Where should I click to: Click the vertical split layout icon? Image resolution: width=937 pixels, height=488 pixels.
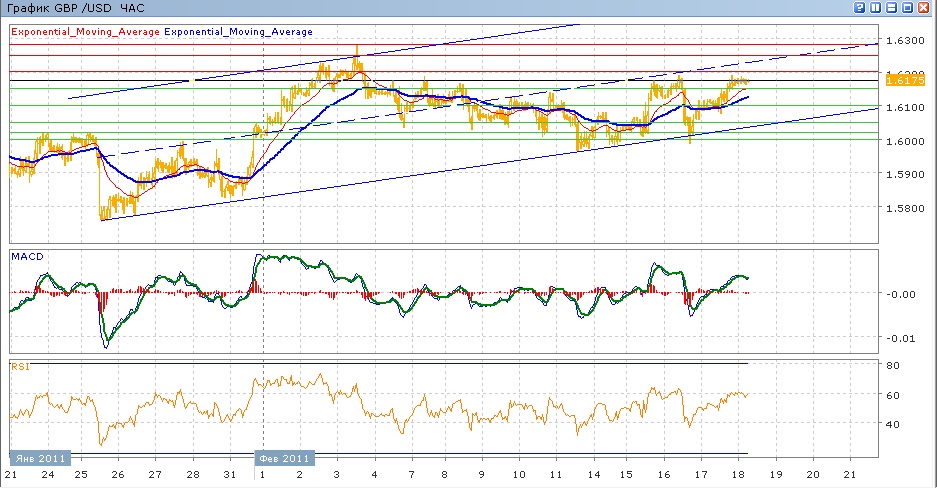875,7
